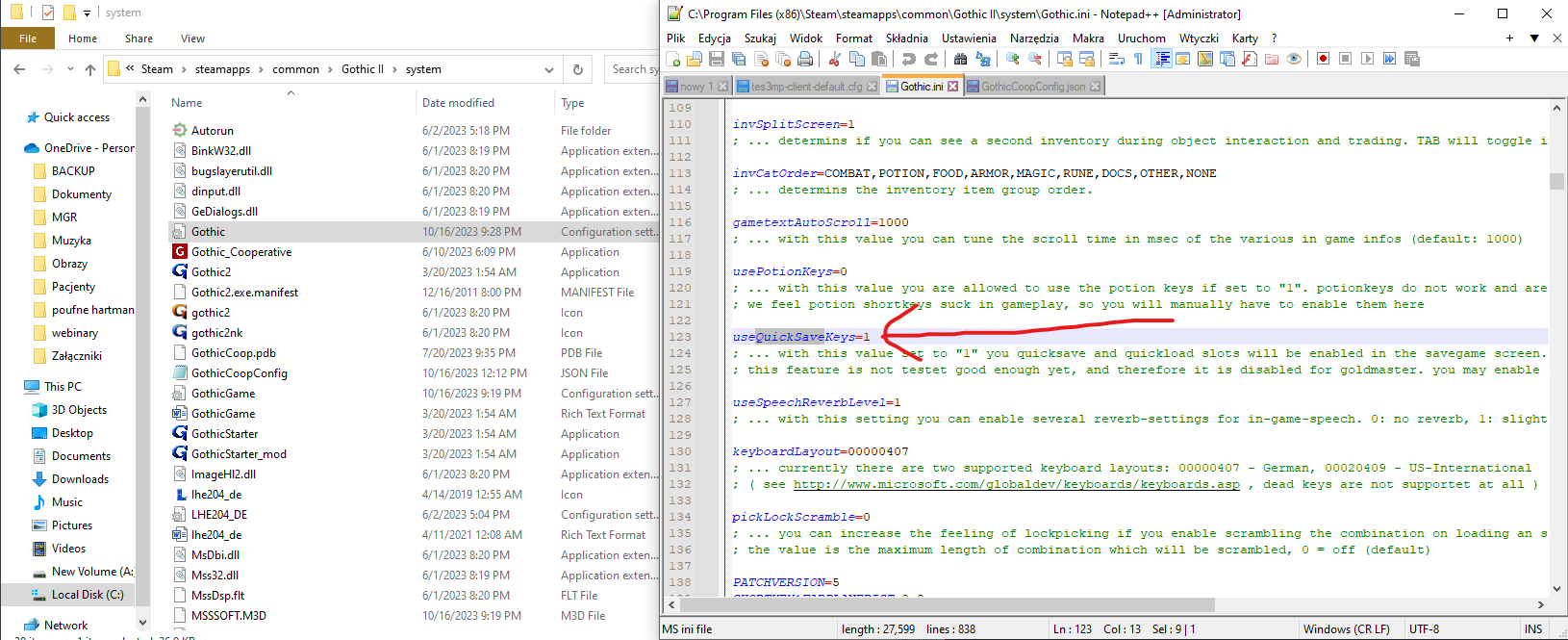Screen dimensions: 1568x640
Task: Toggle synchronize horizontal scrolling icon
Action: click(x=1086, y=59)
